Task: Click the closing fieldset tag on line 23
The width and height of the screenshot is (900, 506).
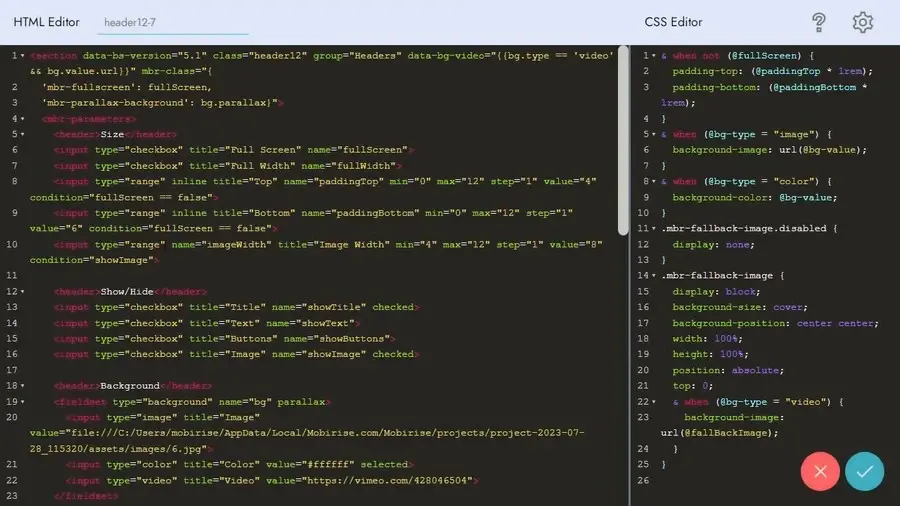Action: [x=86, y=496]
